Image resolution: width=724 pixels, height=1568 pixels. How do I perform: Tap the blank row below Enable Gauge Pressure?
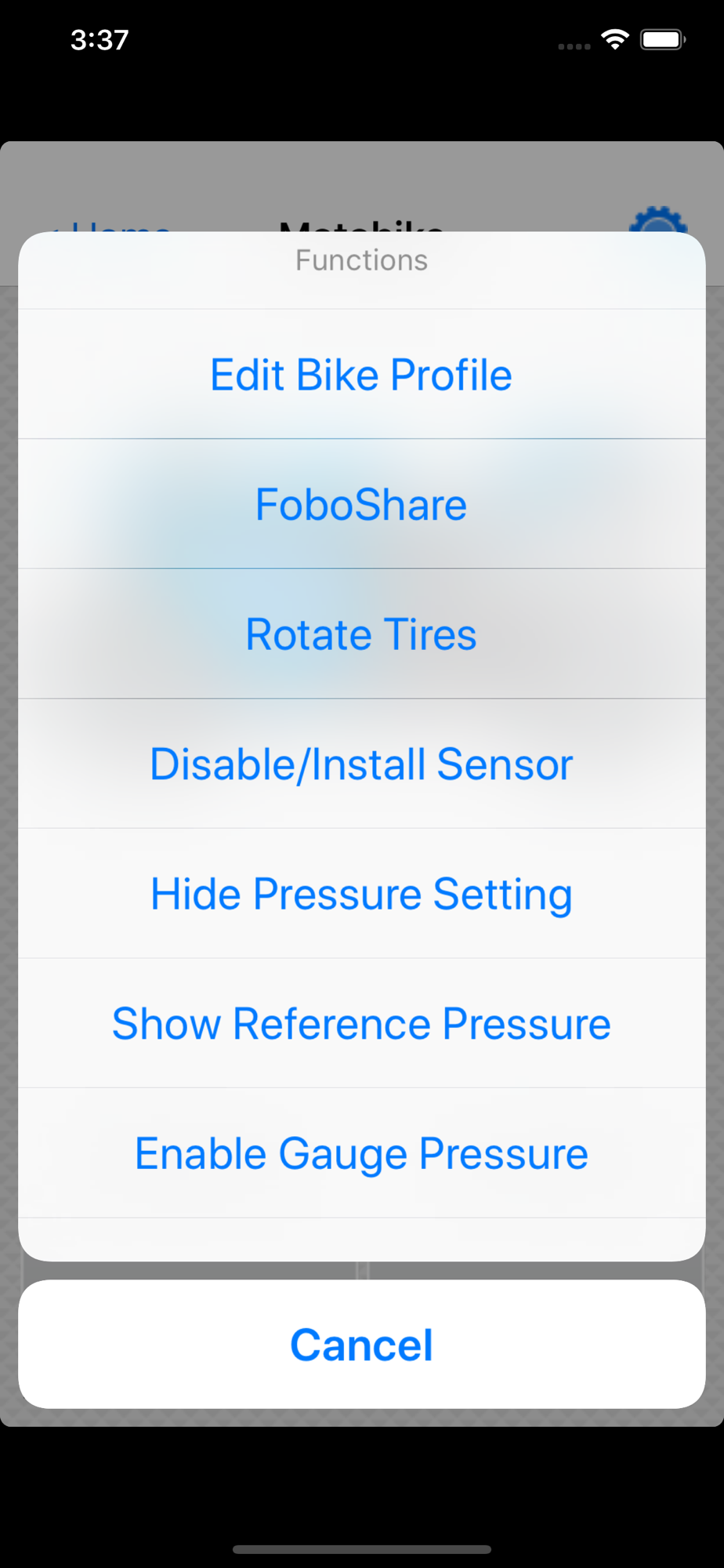coord(361,1239)
